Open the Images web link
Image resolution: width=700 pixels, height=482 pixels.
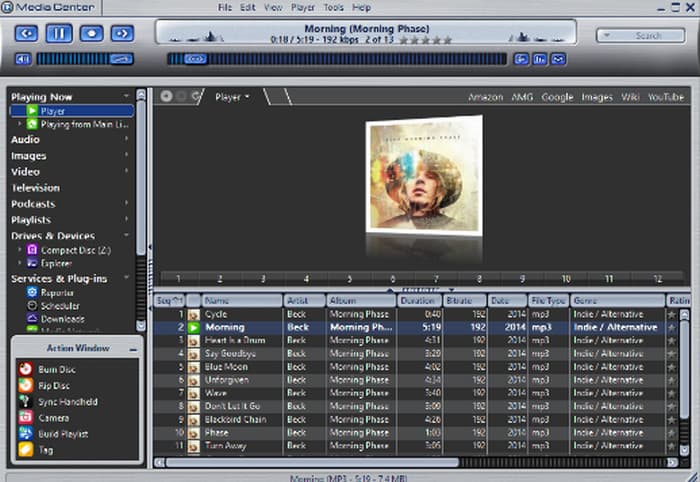point(597,97)
